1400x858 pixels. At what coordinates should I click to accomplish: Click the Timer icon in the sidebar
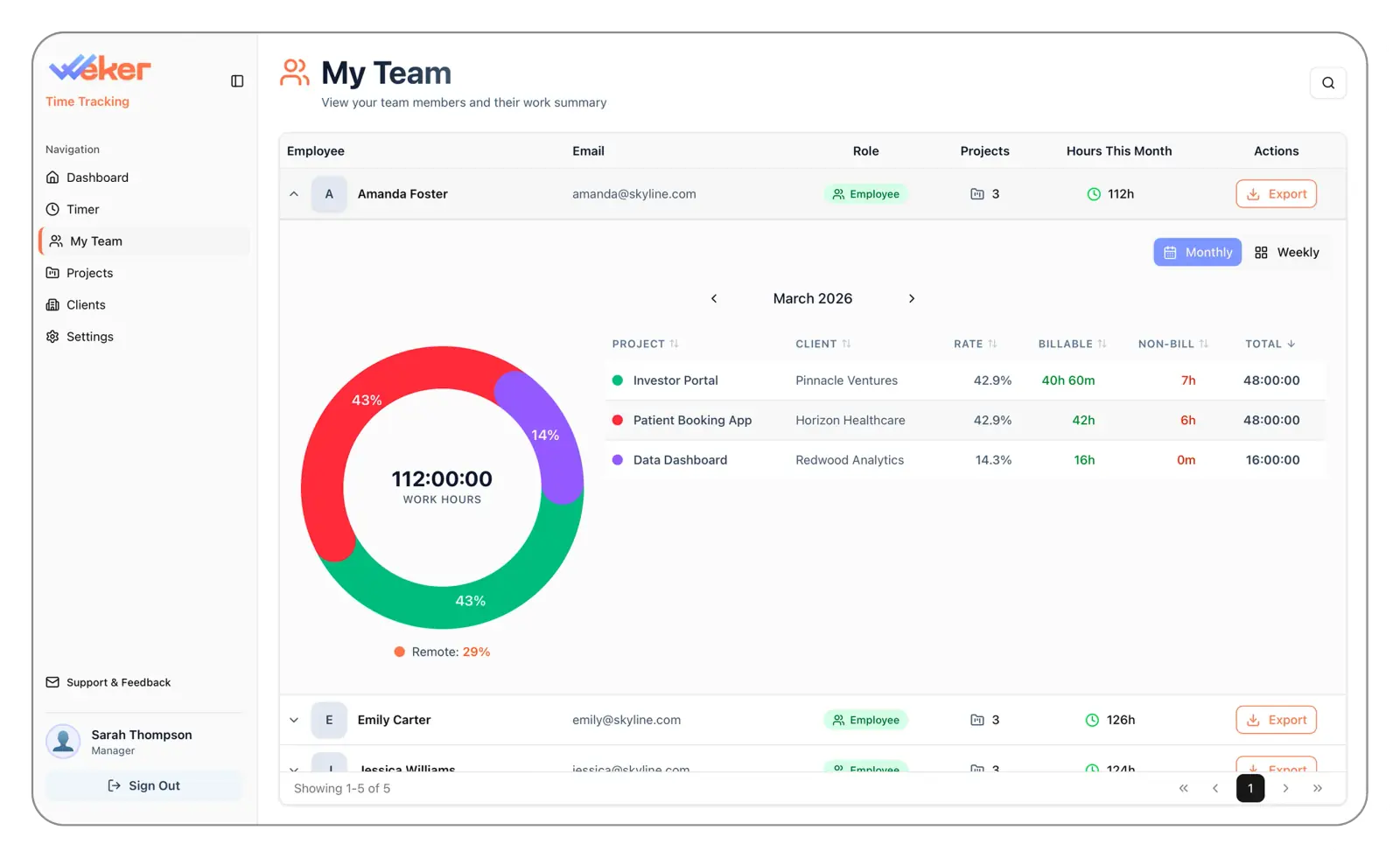click(53, 209)
